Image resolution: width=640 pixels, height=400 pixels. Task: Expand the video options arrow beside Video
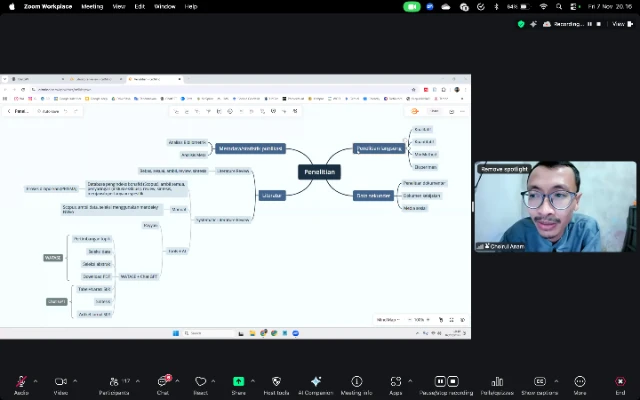click(75, 381)
